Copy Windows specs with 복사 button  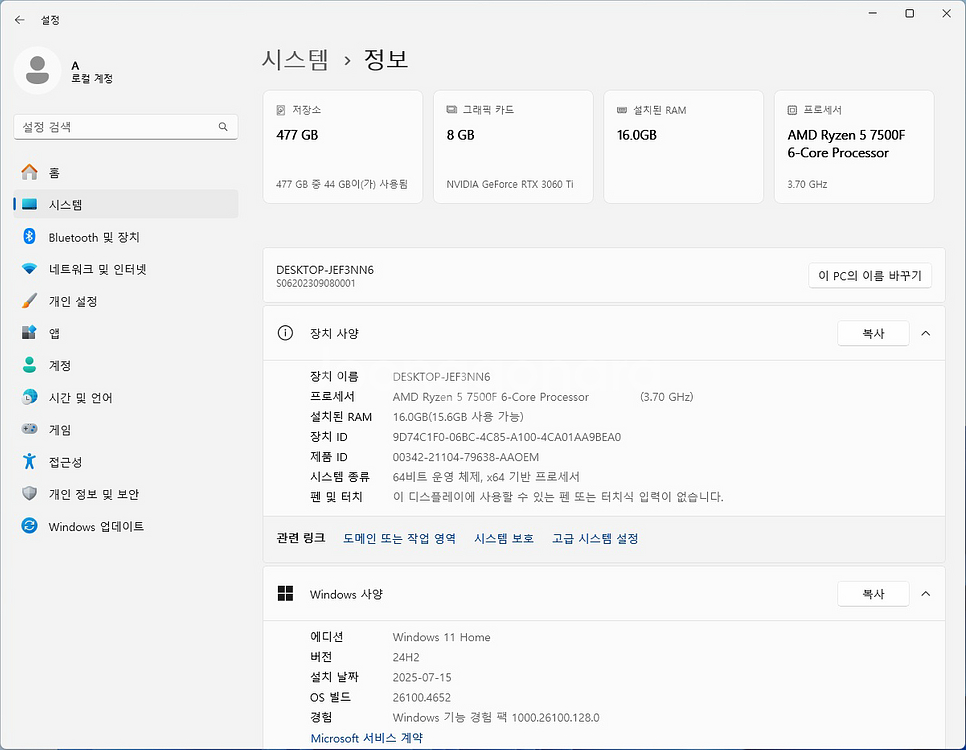coord(873,593)
